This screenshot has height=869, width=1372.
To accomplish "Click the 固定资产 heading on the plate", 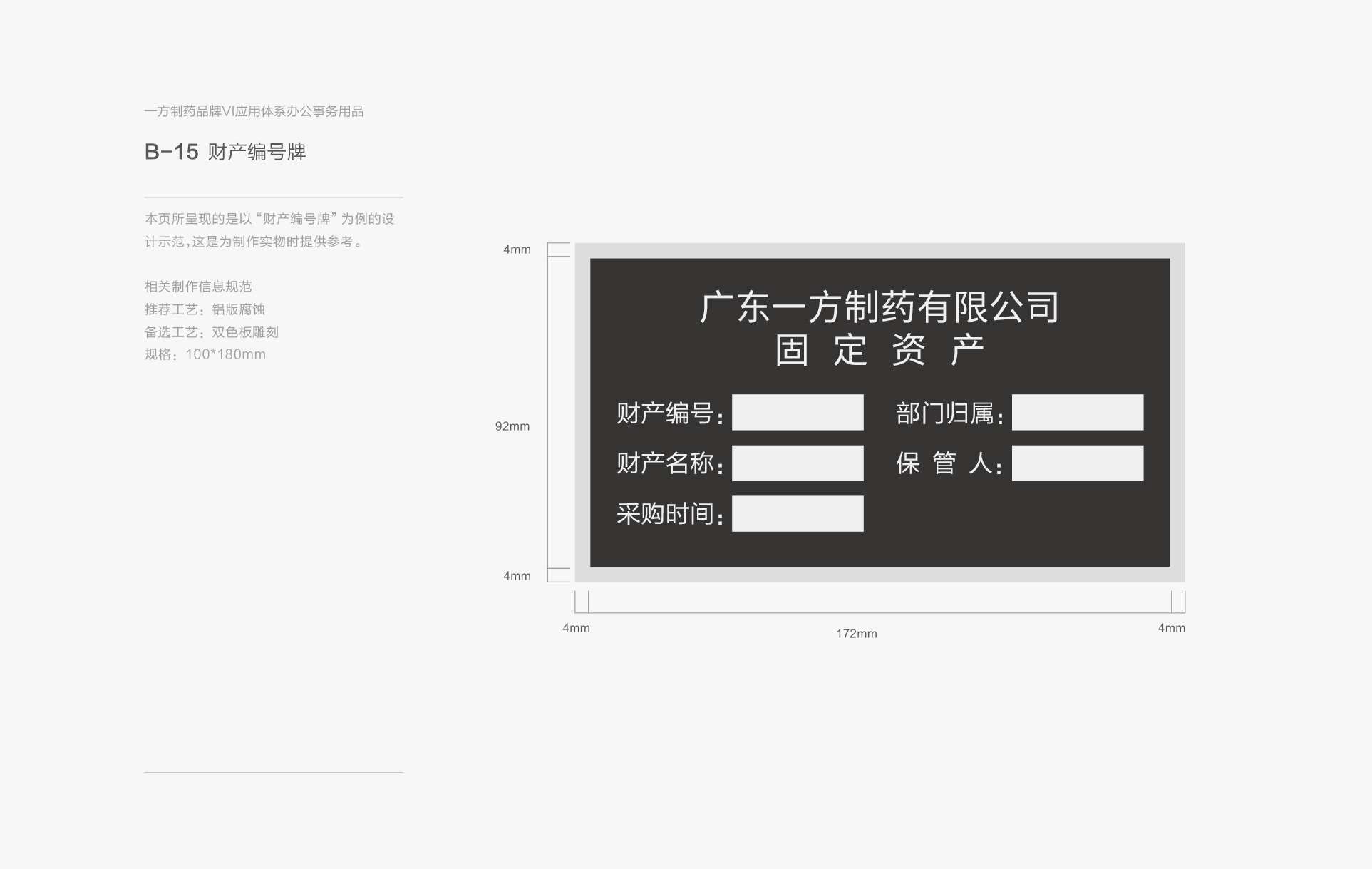I will point(880,350).
